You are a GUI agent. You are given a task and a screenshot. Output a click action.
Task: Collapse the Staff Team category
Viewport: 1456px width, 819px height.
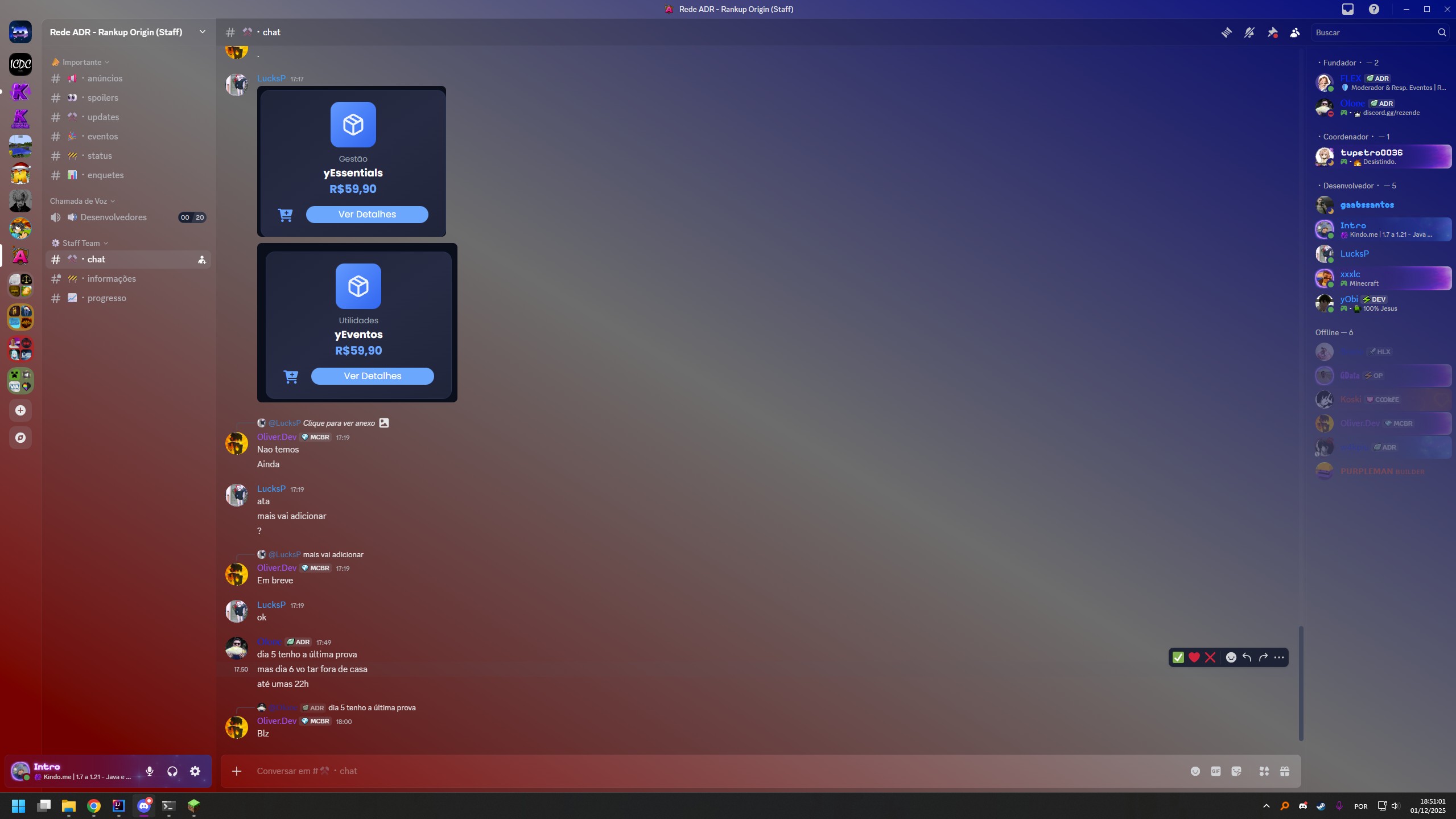click(x=81, y=243)
